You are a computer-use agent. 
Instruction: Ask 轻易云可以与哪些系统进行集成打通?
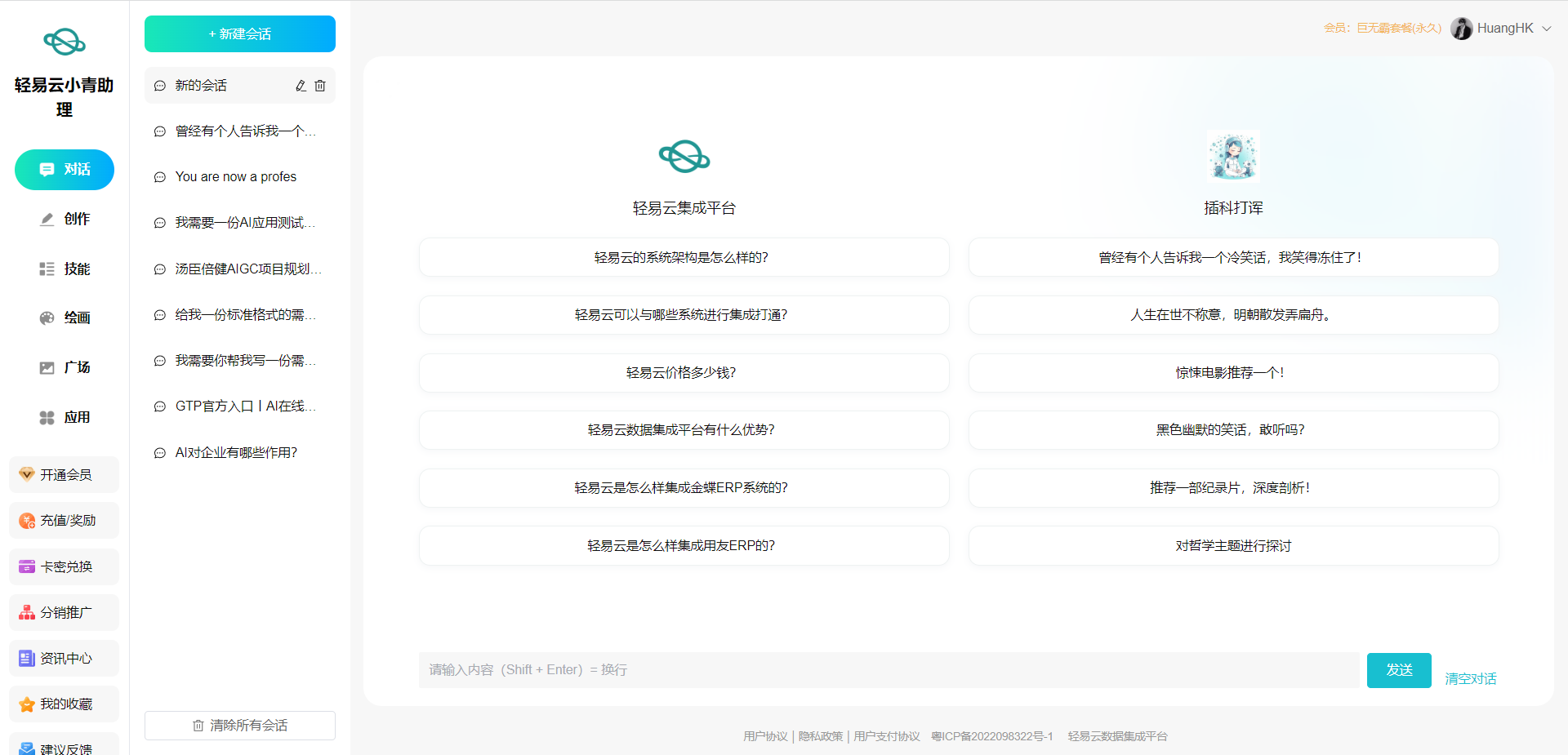[x=684, y=315]
